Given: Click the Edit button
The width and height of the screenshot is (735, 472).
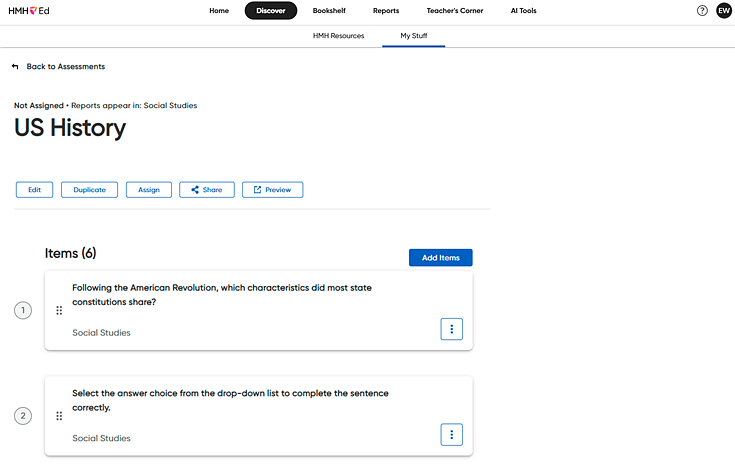Looking at the screenshot, I should pos(34,190).
